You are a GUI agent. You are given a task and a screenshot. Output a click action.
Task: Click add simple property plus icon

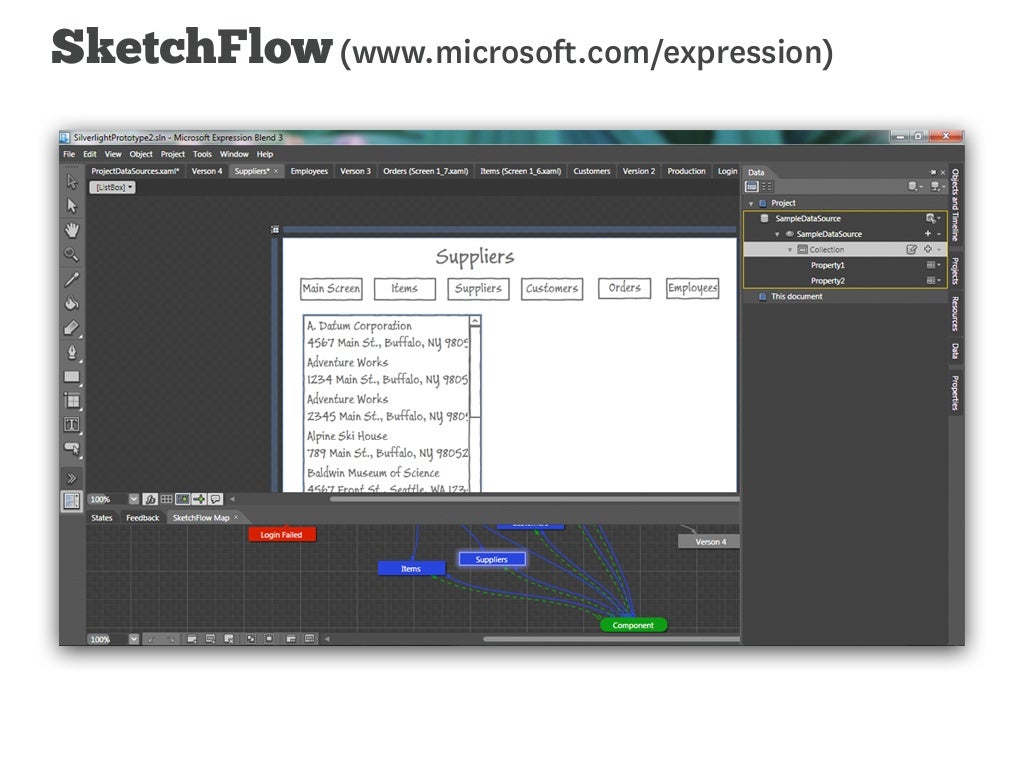pyautogui.click(x=927, y=234)
